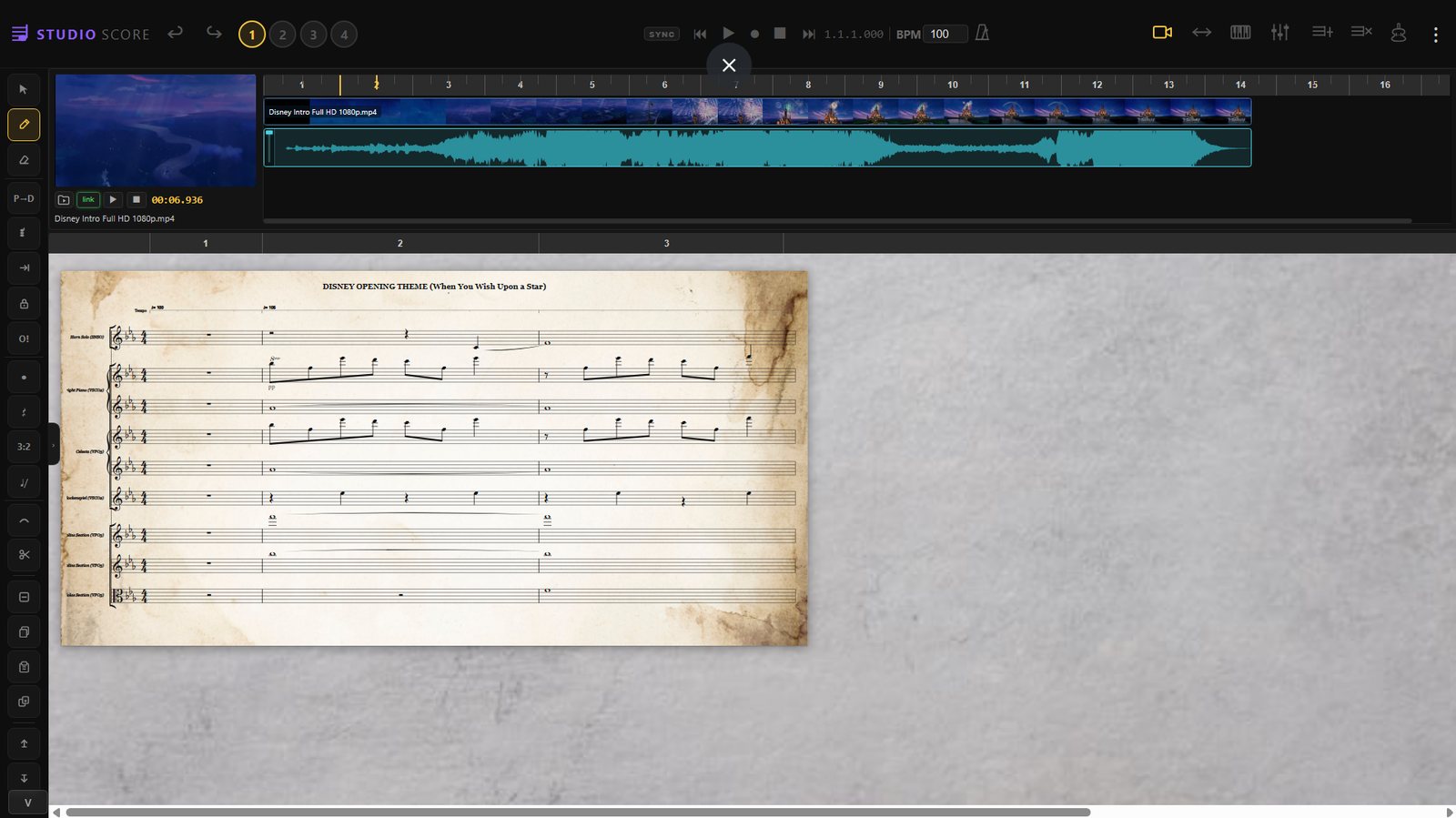Click the copy icon in left toolbar
Image resolution: width=1456 pixels, height=818 pixels.
tap(24, 631)
